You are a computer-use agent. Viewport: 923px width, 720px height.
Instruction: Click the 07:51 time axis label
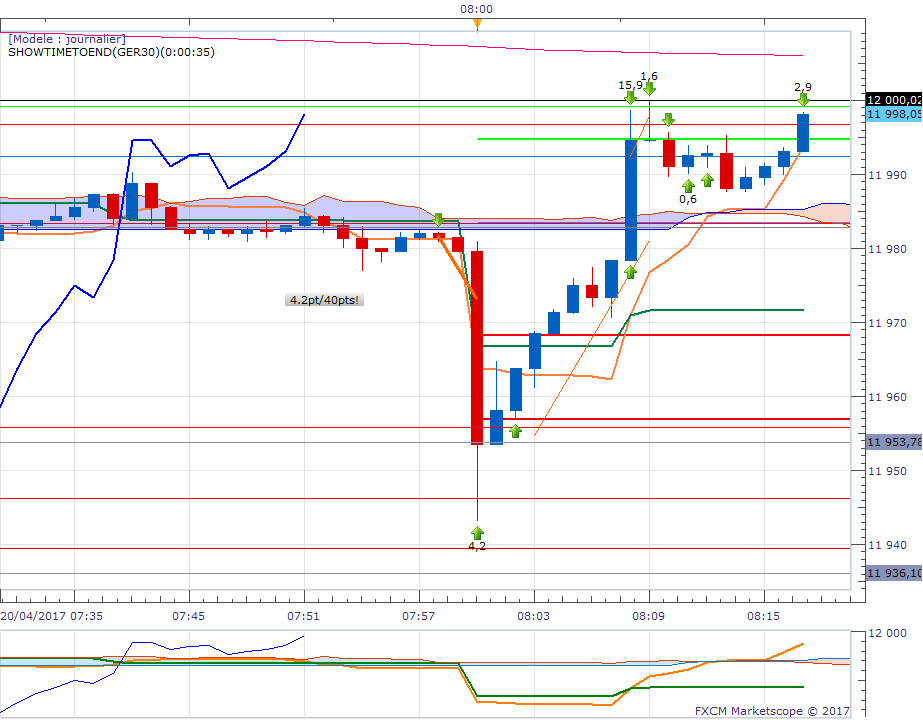point(303,616)
